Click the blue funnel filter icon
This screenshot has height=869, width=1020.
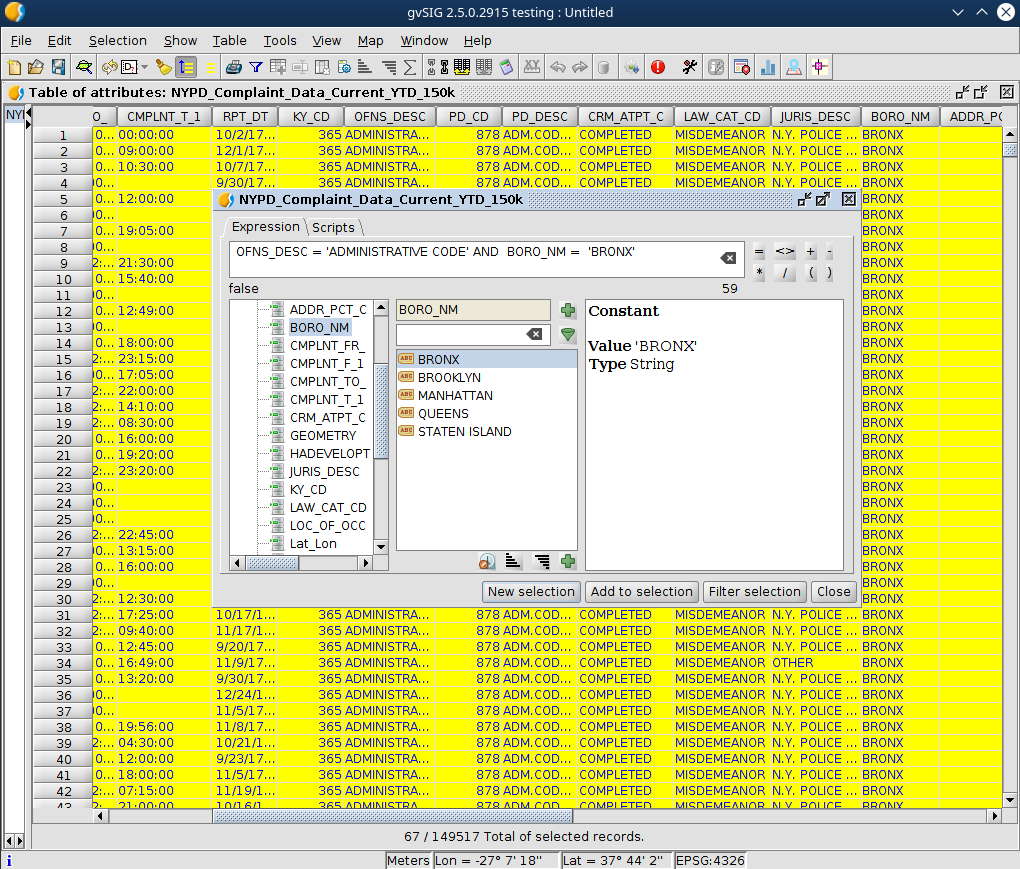tap(256, 67)
